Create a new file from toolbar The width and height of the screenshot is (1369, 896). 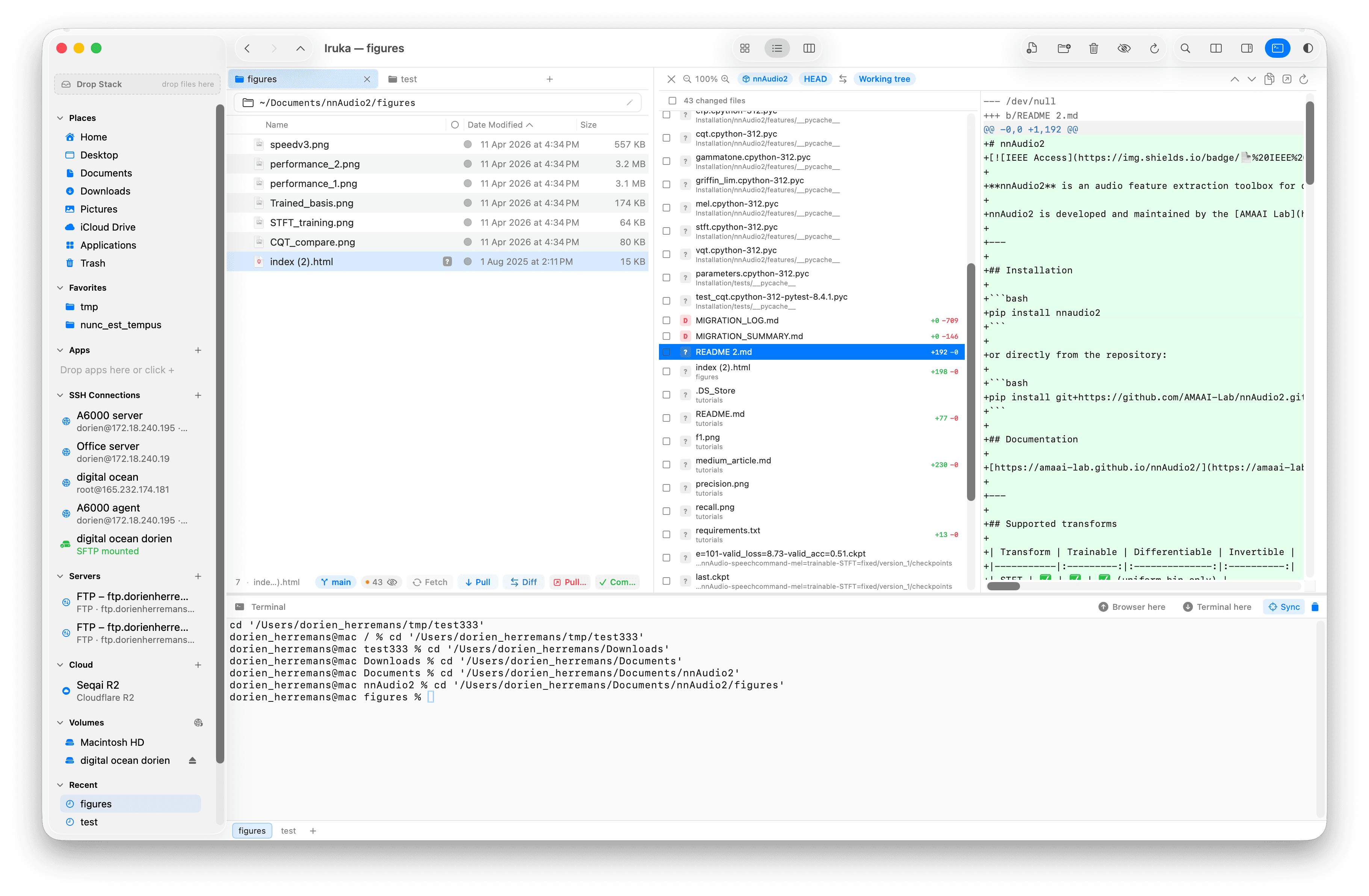(1032, 48)
